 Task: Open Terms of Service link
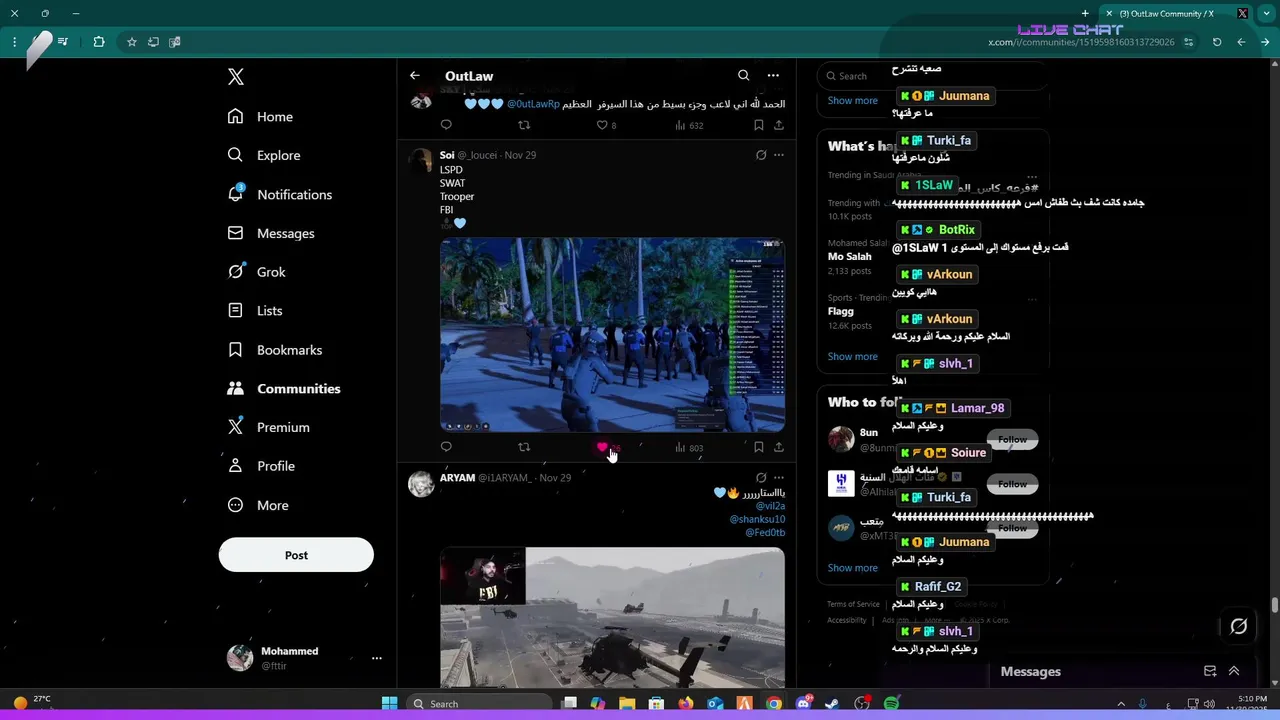pyautogui.click(x=853, y=604)
